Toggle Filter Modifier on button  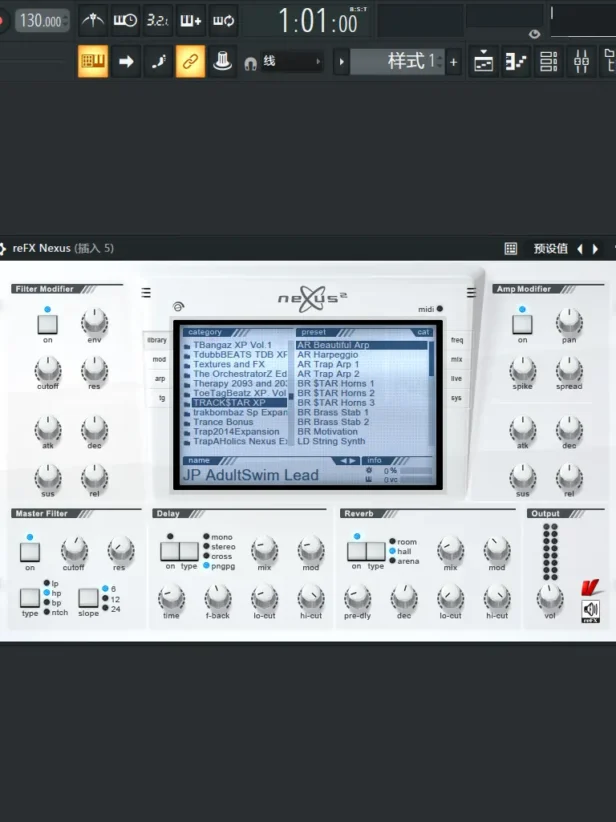tap(47, 324)
